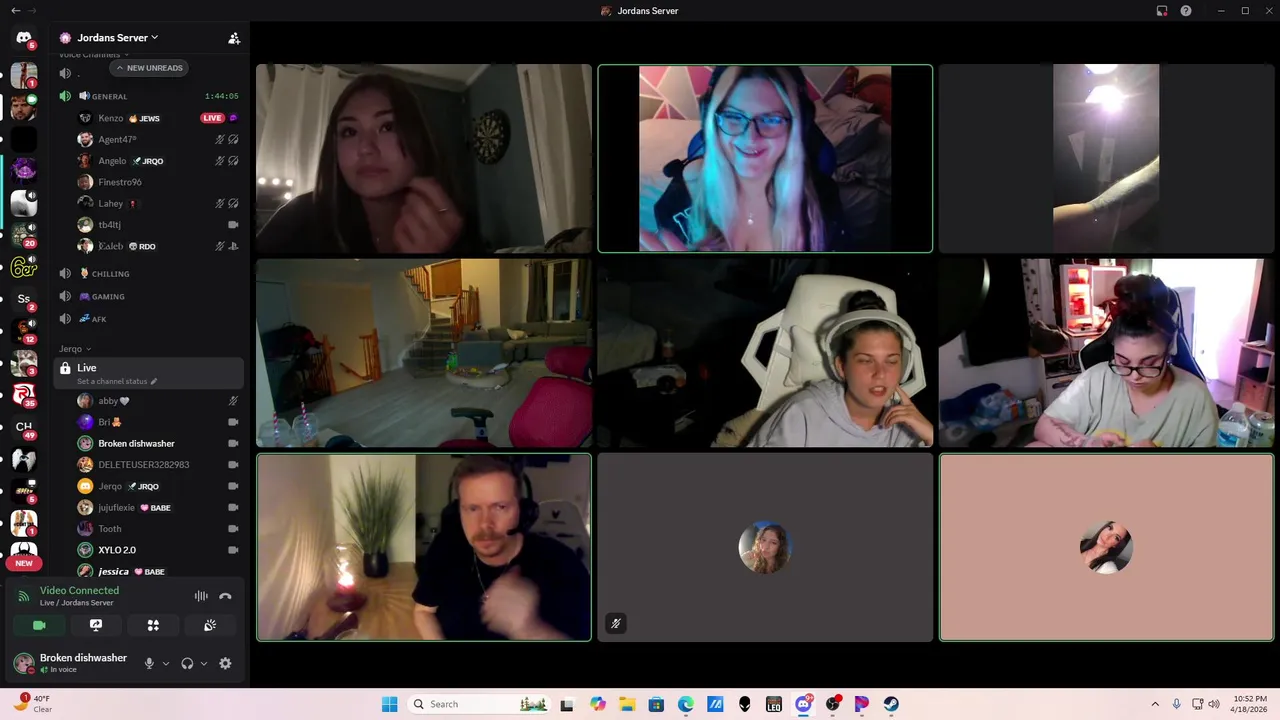
Task: Open Microsoft Edge from the taskbar
Action: 686,704
